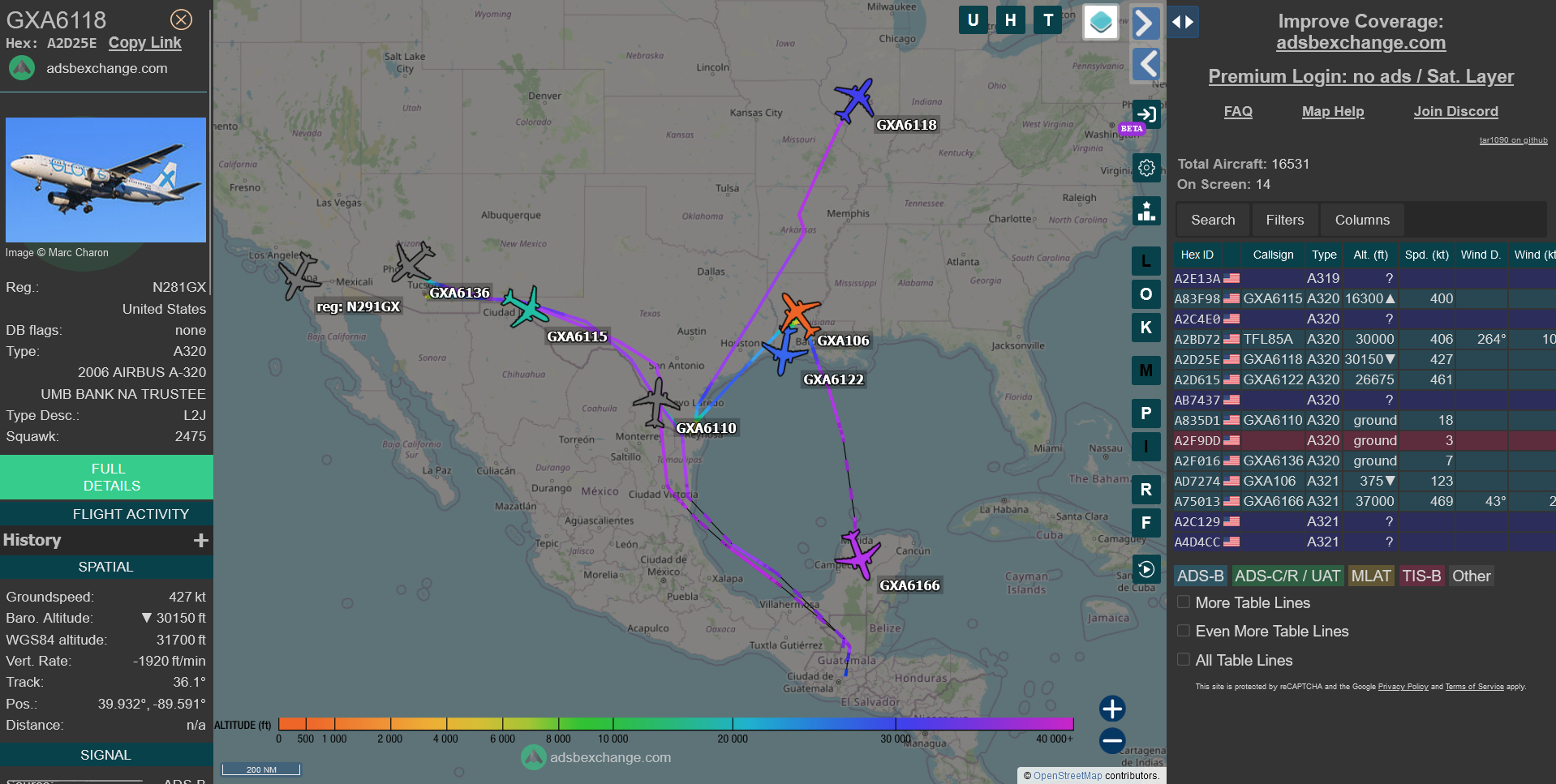Click the replay history playback icon
This screenshot has width=1556, height=784.
coord(1146,569)
